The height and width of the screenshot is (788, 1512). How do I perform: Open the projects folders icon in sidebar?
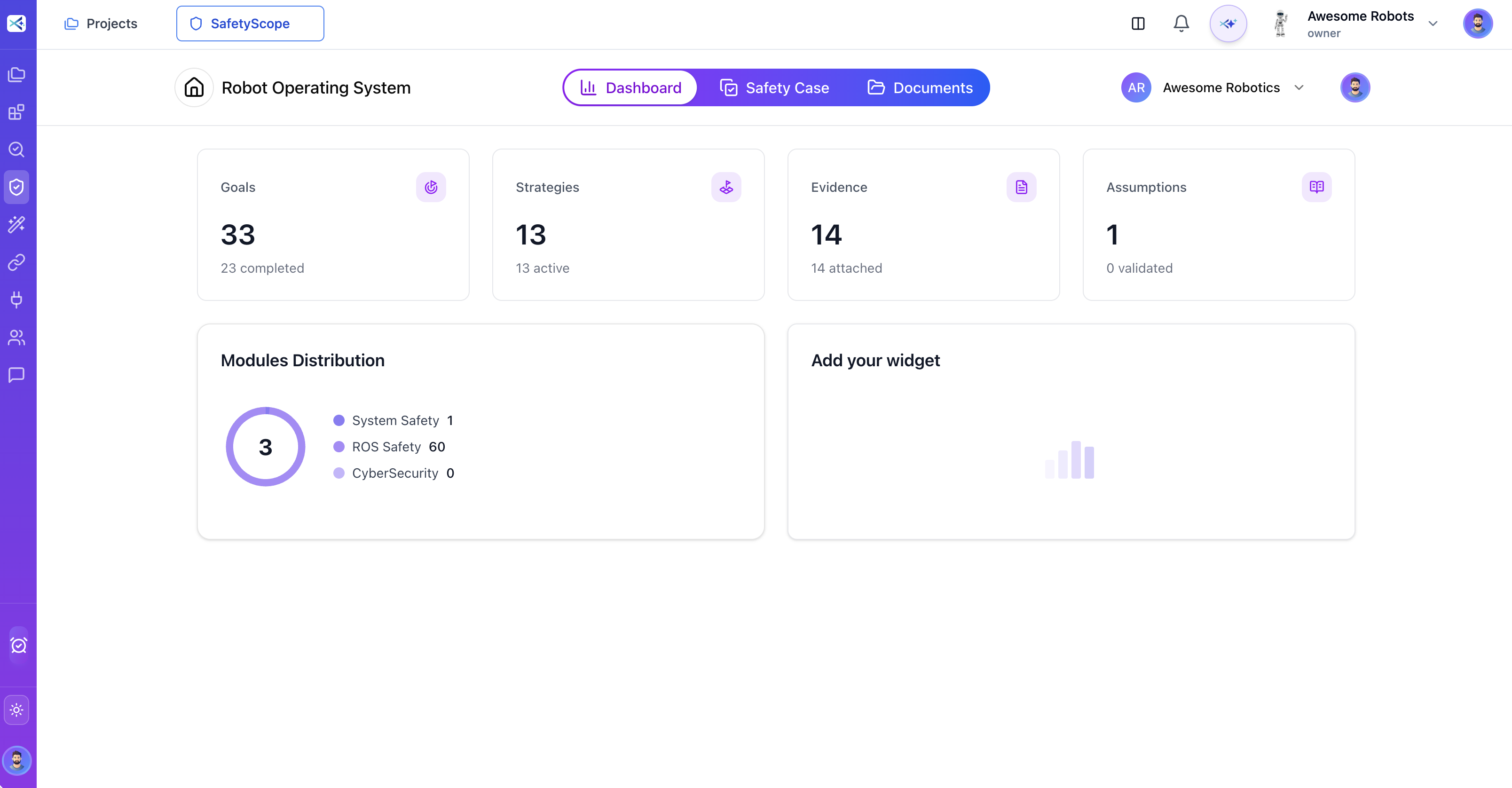click(x=16, y=75)
